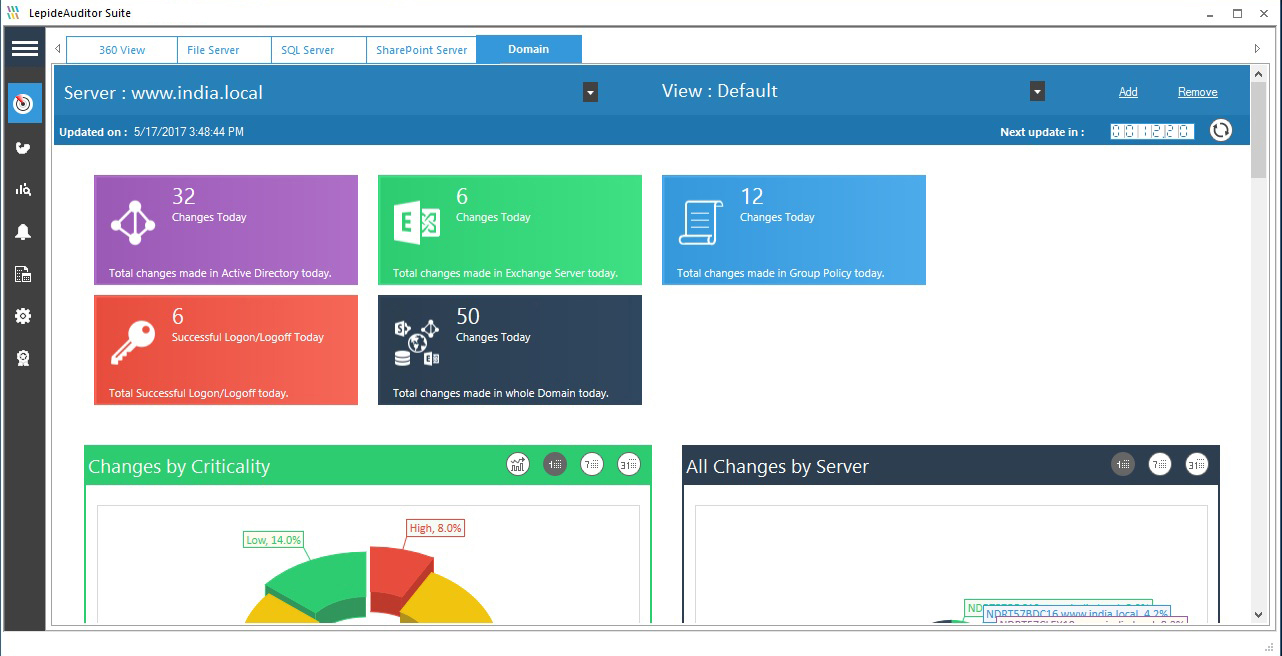Image resolution: width=1282 pixels, height=656 pixels.
Task: Switch to the 360 View tab
Action: tap(122, 50)
